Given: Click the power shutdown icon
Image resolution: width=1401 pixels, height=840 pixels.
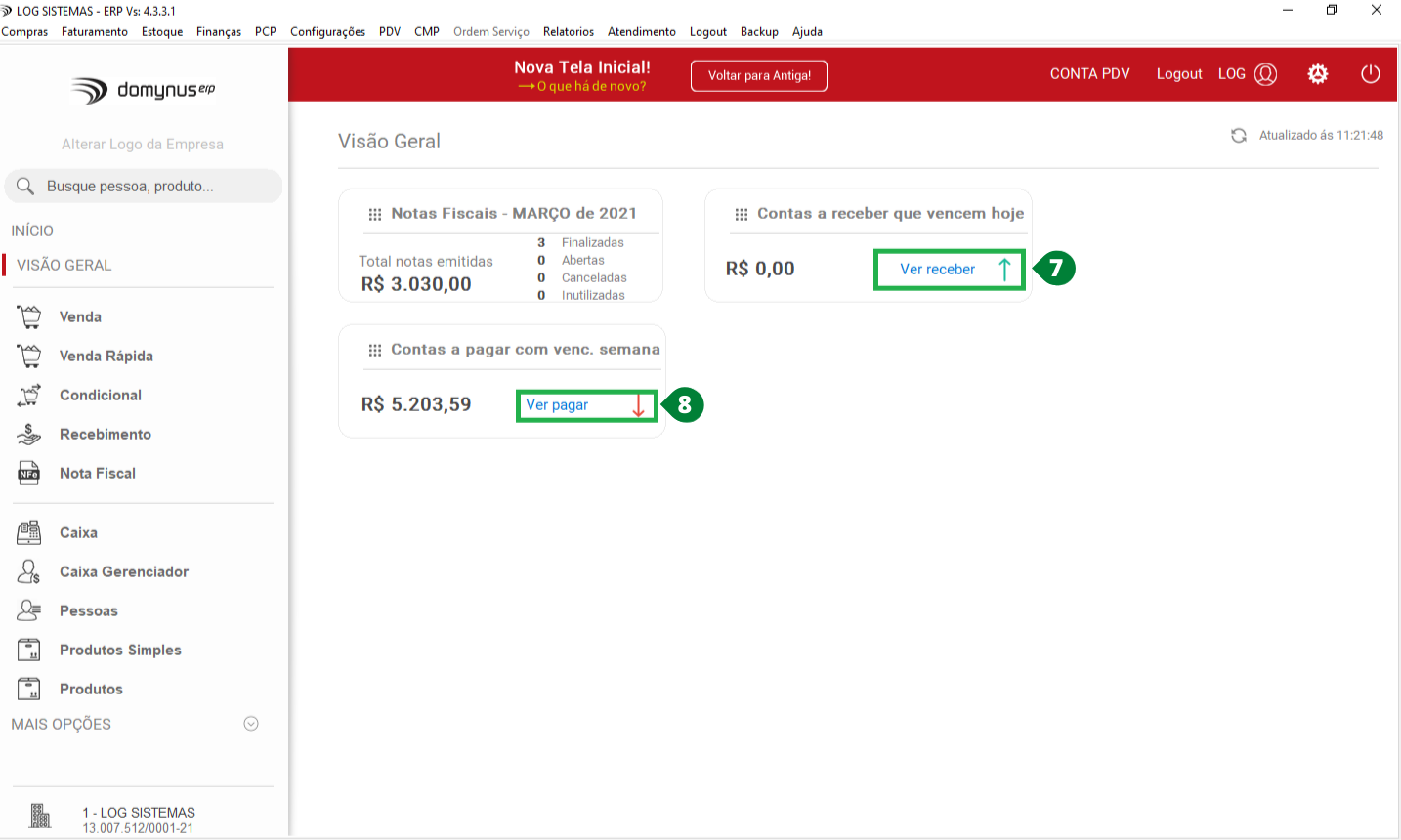Looking at the screenshot, I should (1371, 74).
